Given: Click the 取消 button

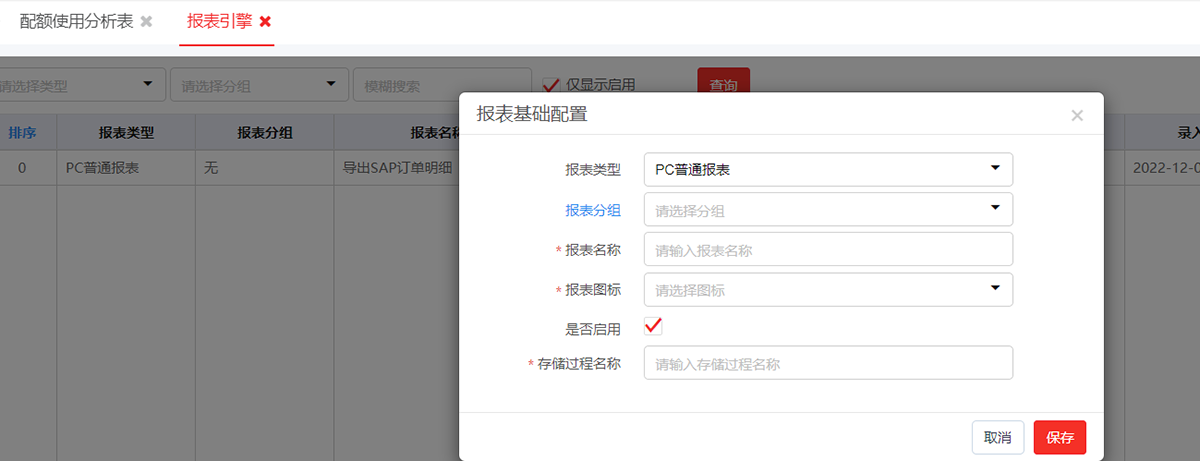Looking at the screenshot, I should [997, 437].
